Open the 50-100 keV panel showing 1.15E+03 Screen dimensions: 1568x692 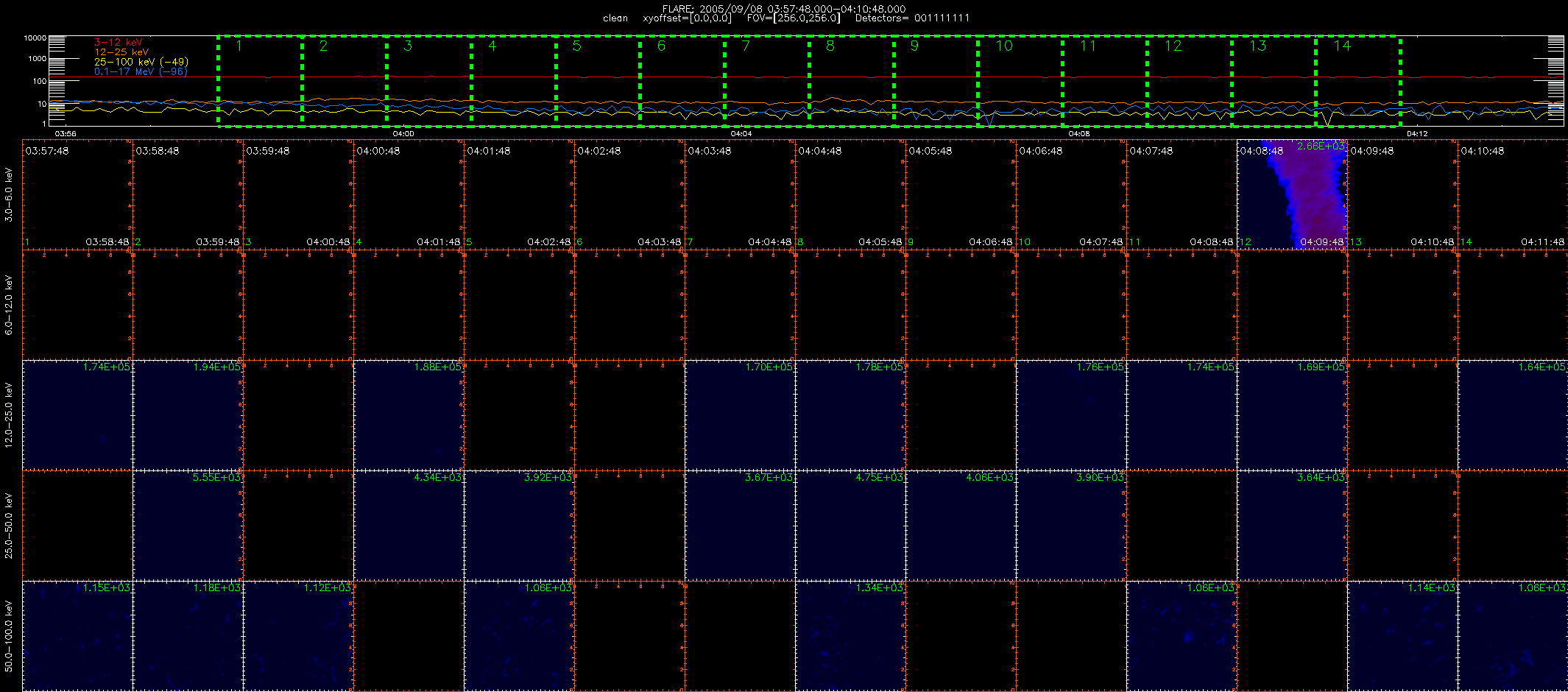pyautogui.click(x=77, y=636)
